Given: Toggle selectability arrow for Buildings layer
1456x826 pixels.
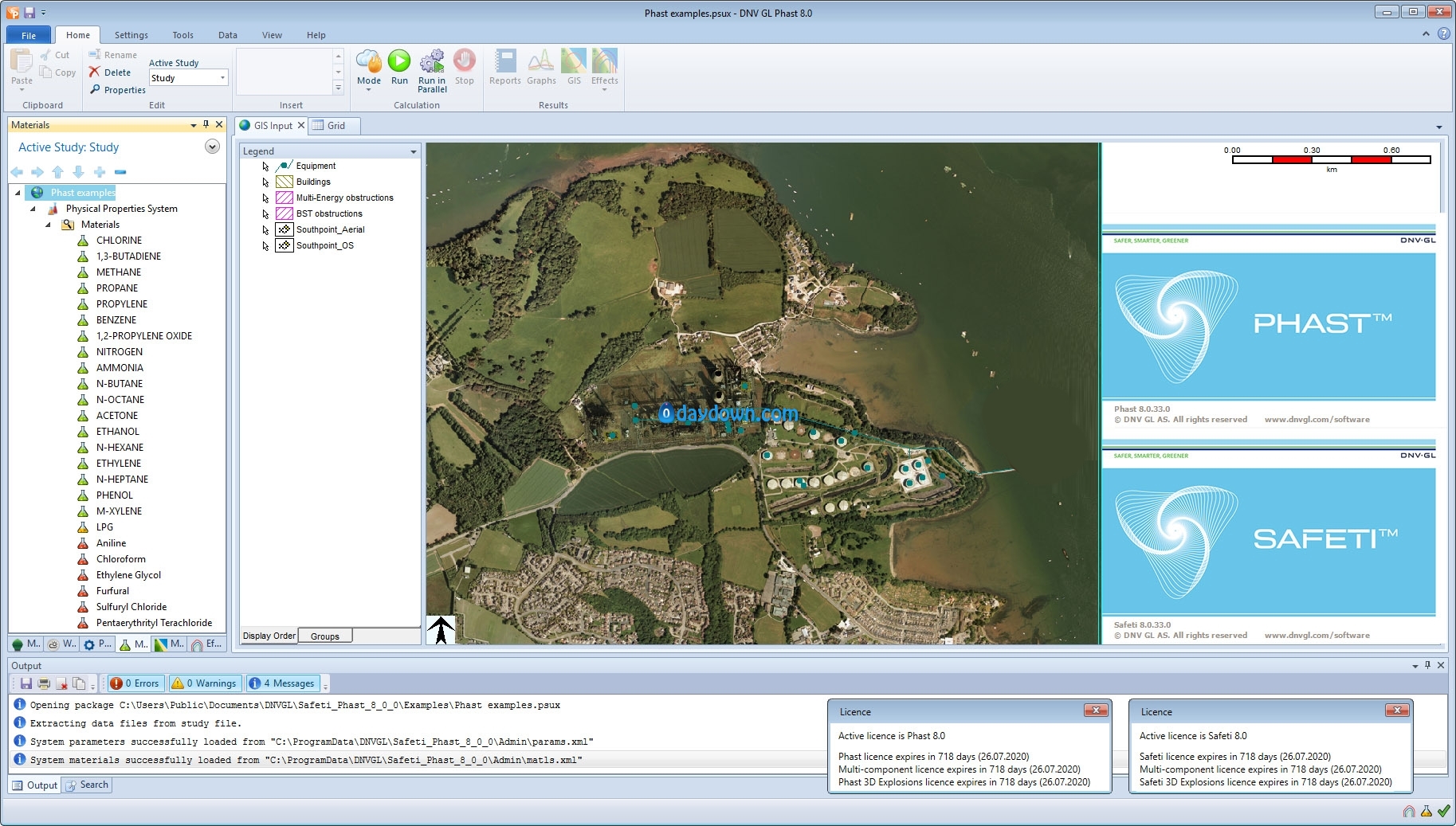Looking at the screenshot, I should click(x=266, y=182).
